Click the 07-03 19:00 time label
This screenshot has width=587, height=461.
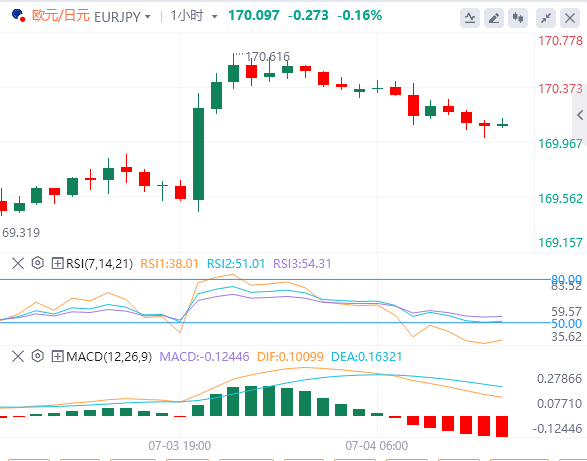tap(180, 446)
